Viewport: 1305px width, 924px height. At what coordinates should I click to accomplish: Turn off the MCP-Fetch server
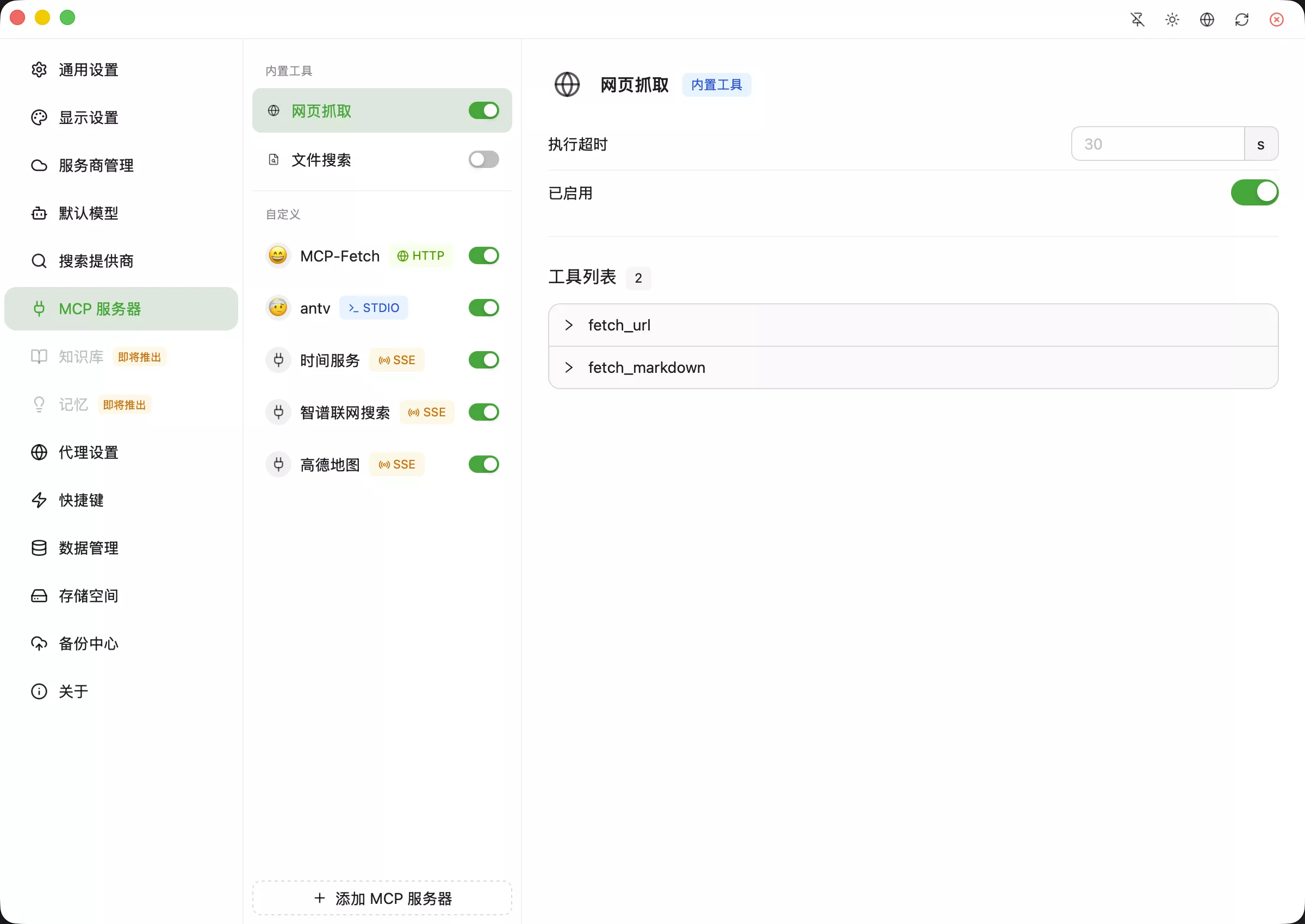483,255
